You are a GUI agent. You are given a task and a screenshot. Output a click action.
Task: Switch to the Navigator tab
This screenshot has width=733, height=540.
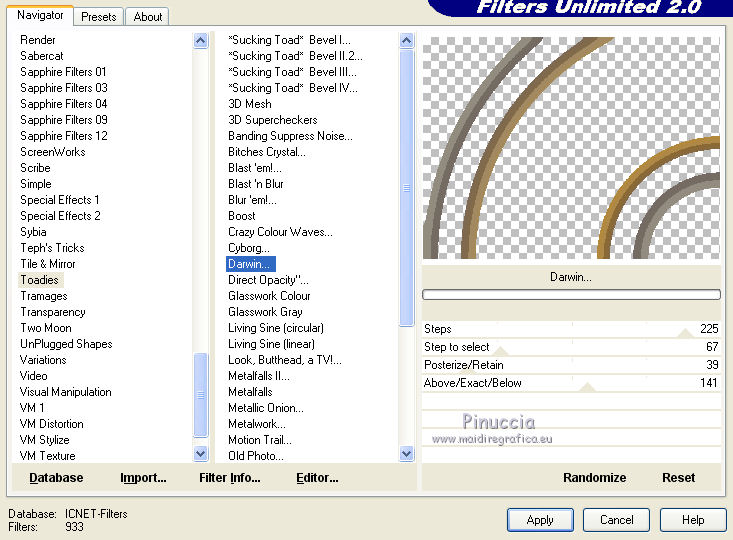click(40, 15)
